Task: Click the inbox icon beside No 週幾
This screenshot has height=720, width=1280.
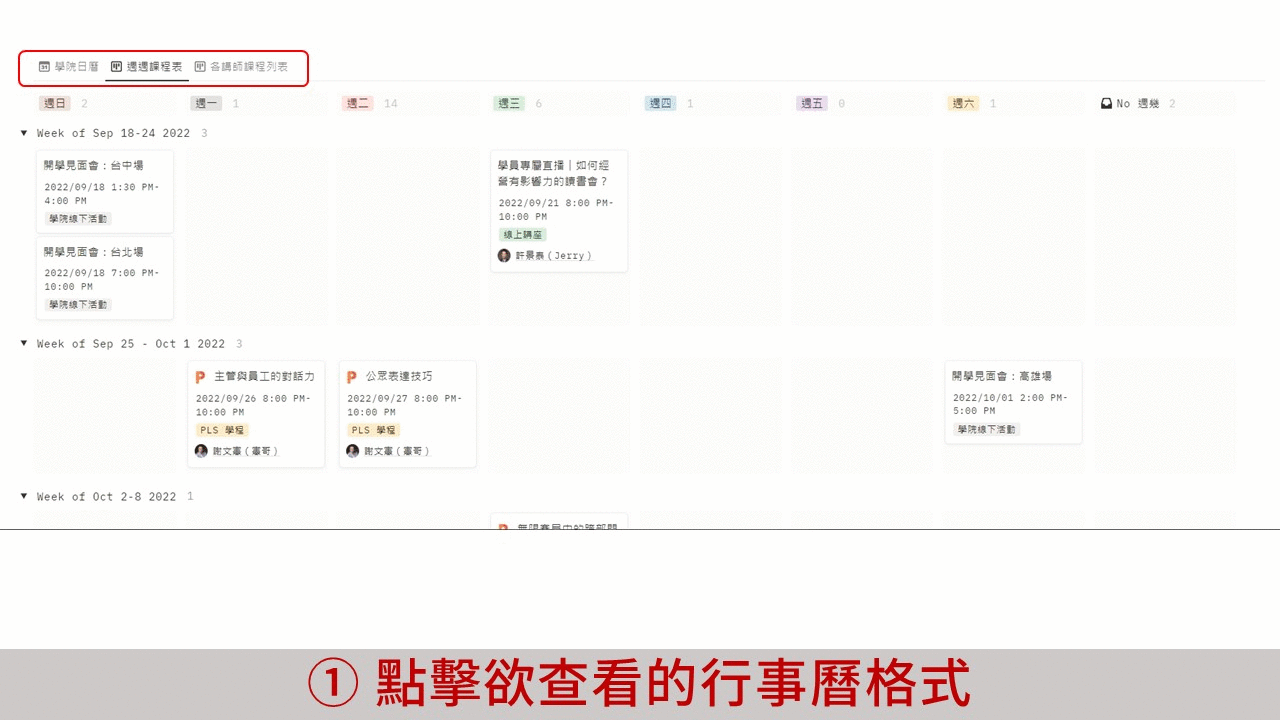Action: [1106, 103]
